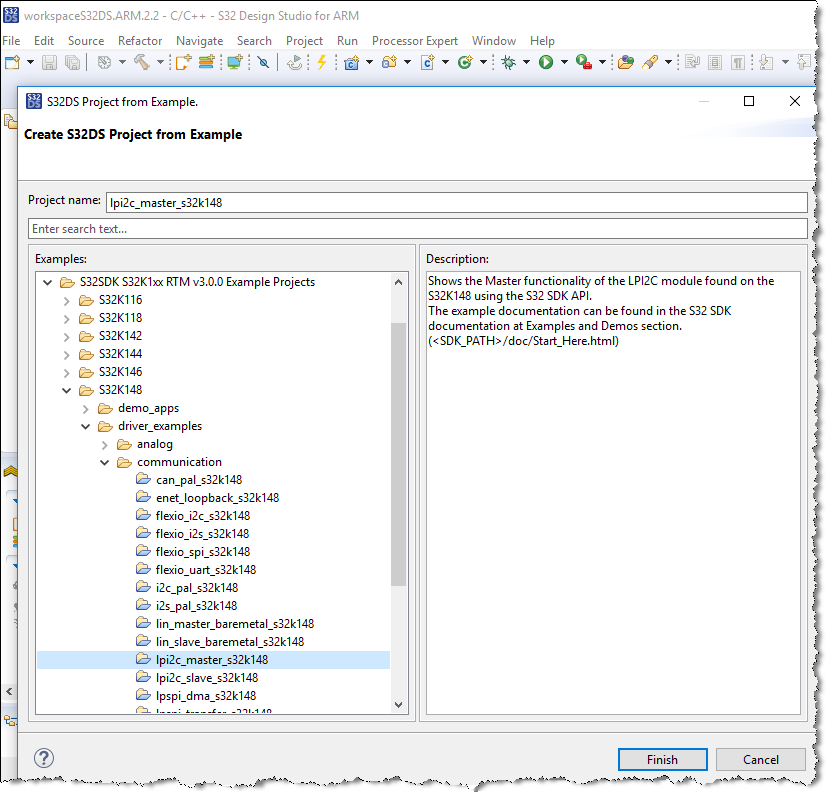Click the build configuration toolbar icon
This screenshot has width=826, height=792.
104,63
